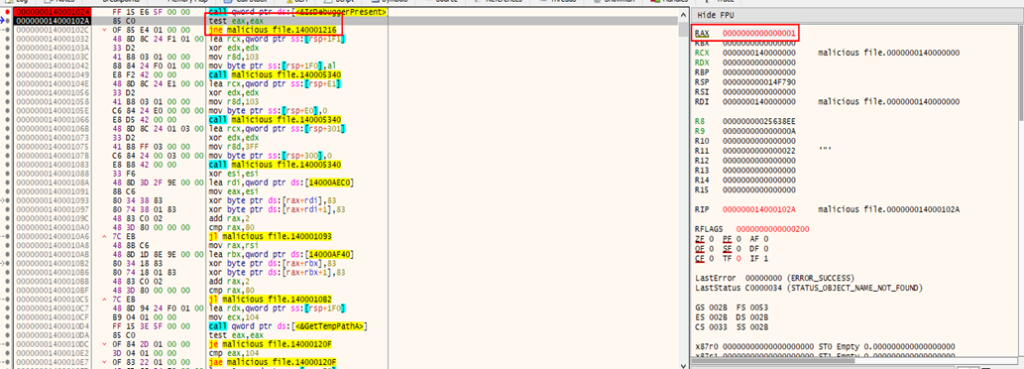Screen dimensions: 1024x369
Task: Select the RAX register value
Action: (759, 32)
